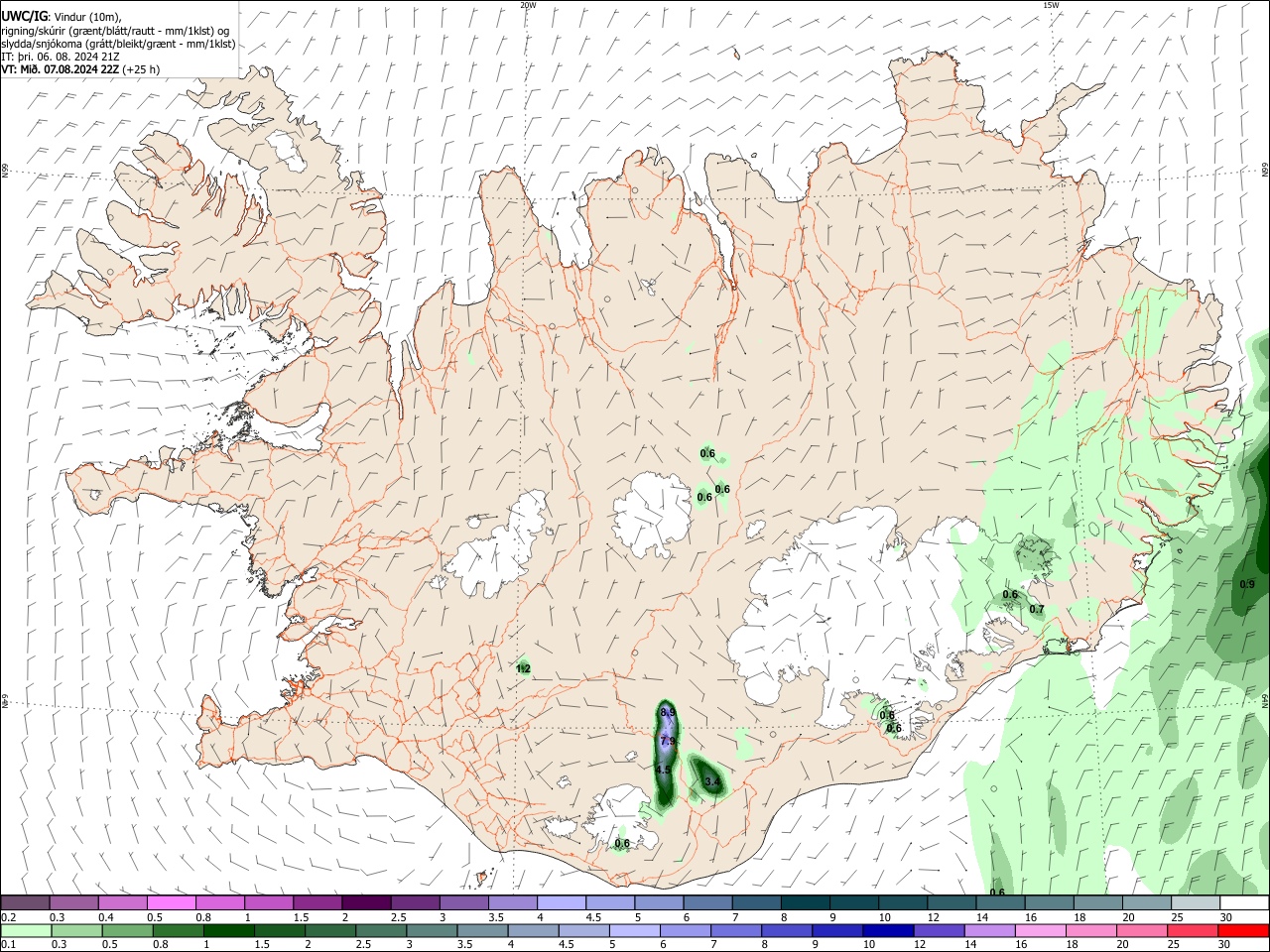1270x952 pixels.
Task: Click the 15W longitude label
Action: (1052, 5)
